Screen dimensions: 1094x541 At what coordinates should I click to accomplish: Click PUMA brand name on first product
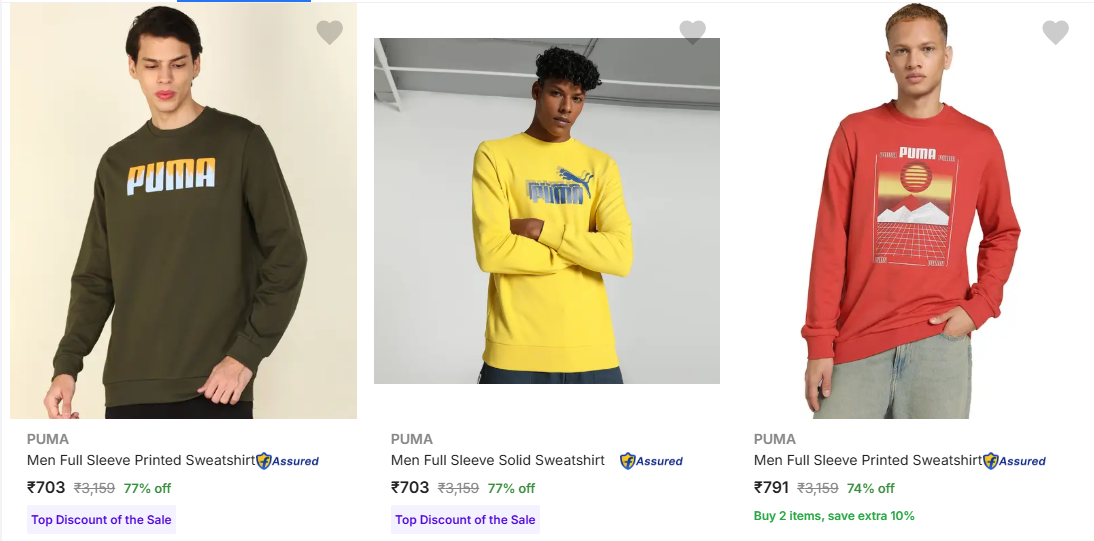point(47,439)
